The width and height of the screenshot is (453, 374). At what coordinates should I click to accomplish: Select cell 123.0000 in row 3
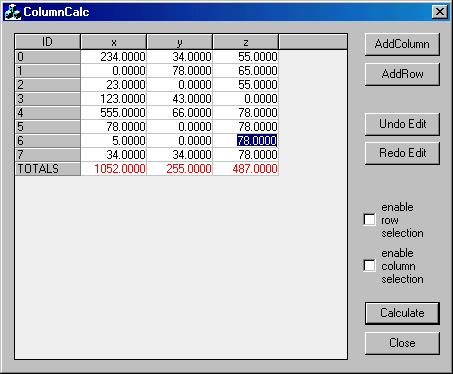pyautogui.click(x=113, y=99)
